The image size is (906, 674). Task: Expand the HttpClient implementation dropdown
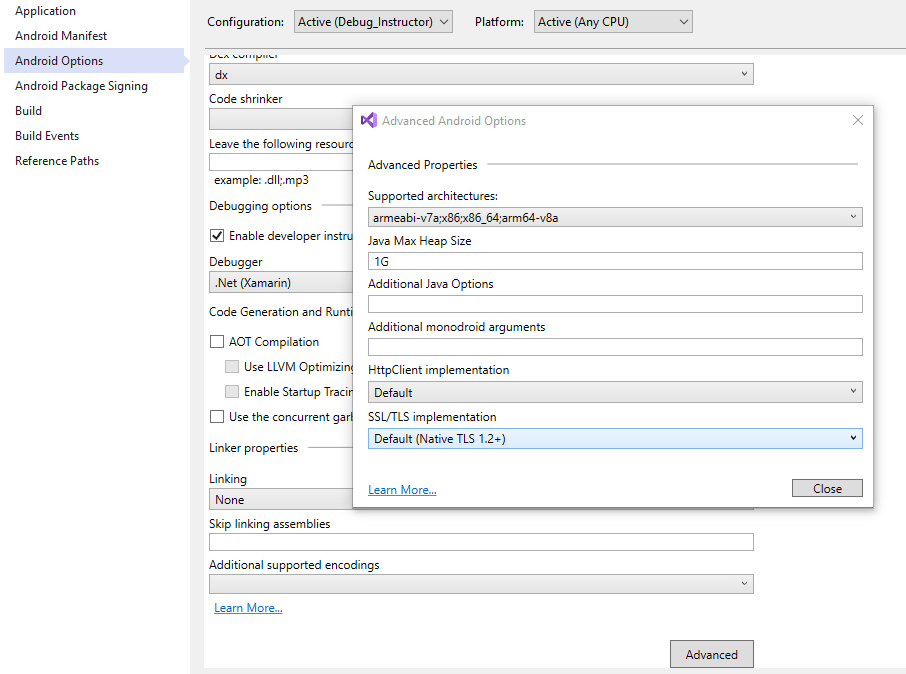click(614, 392)
